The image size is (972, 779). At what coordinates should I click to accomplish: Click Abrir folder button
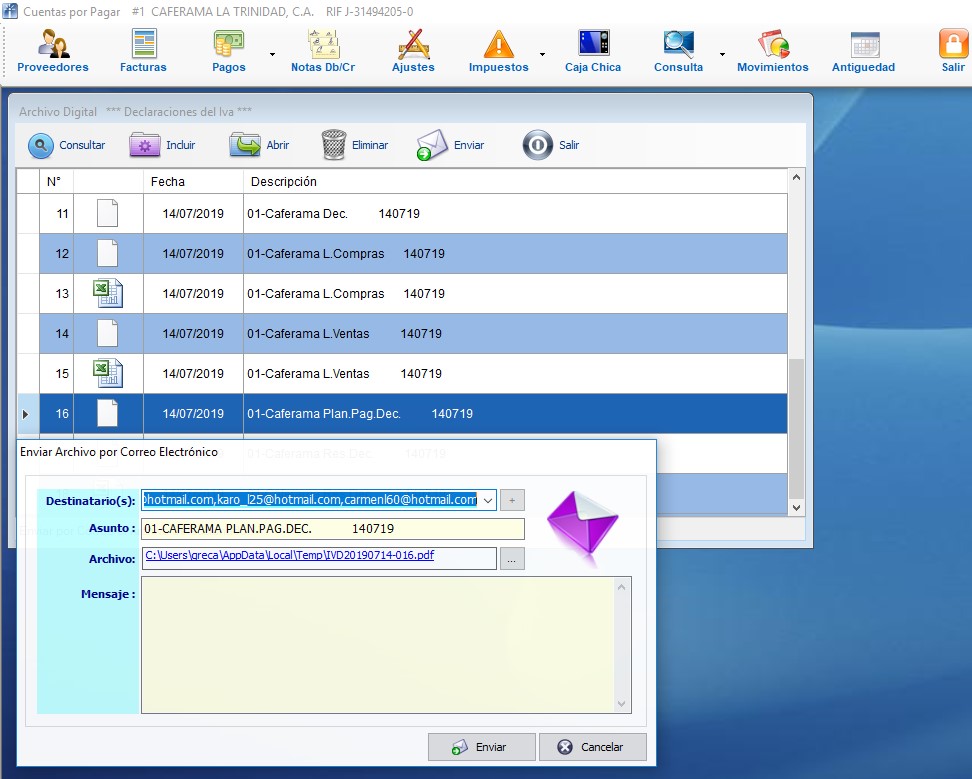tap(259, 146)
